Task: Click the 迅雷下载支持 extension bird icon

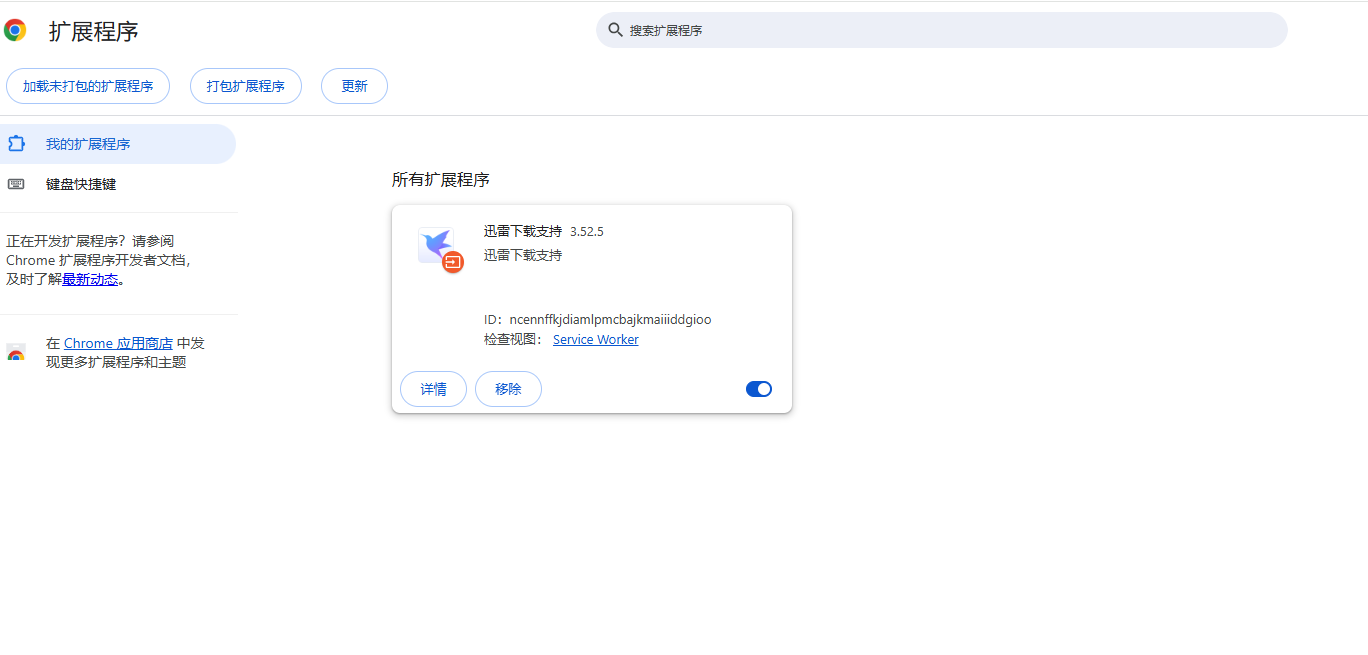Action: [436, 244]
